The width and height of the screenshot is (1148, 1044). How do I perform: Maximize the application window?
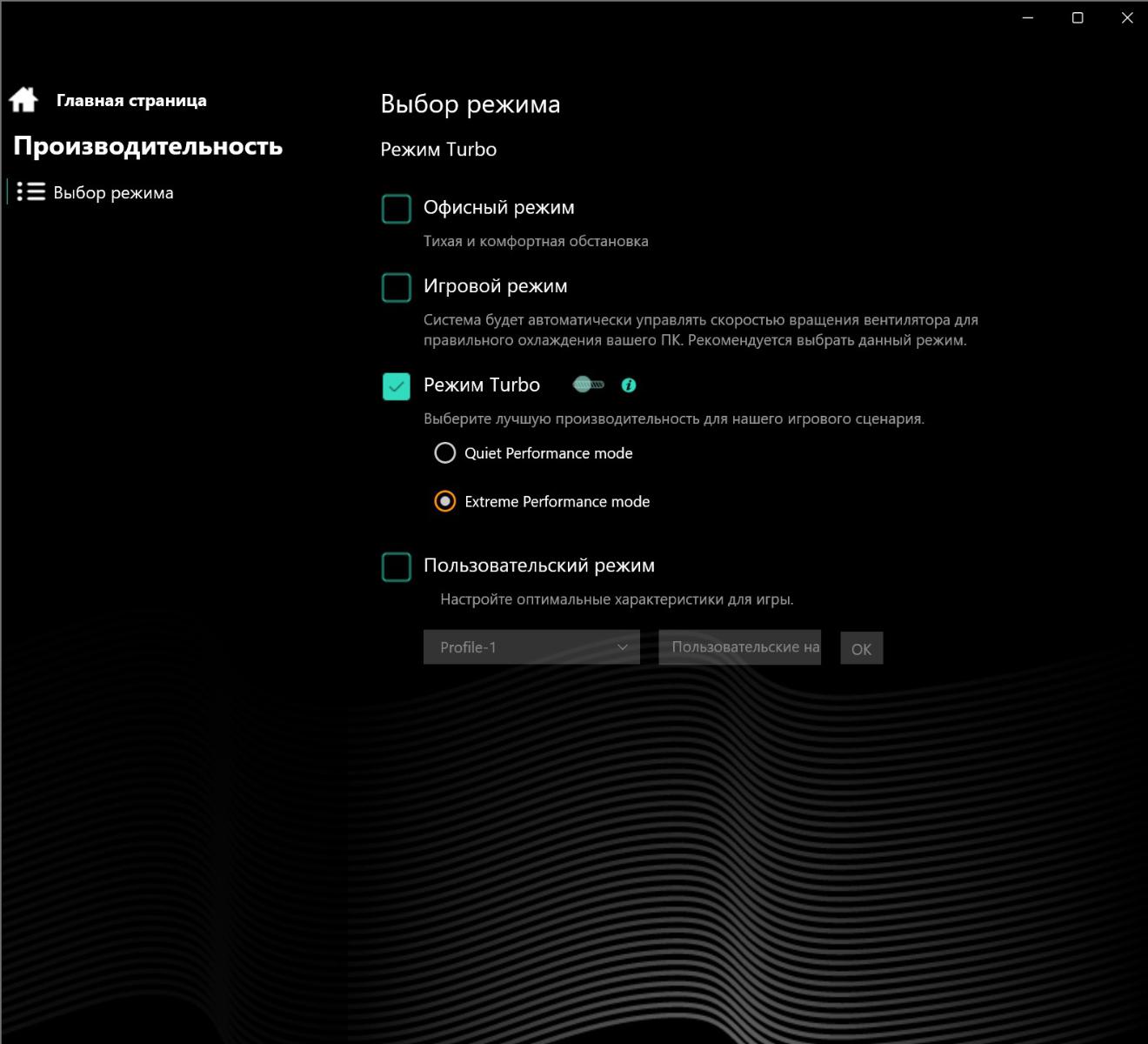(x=1078, y=17)
